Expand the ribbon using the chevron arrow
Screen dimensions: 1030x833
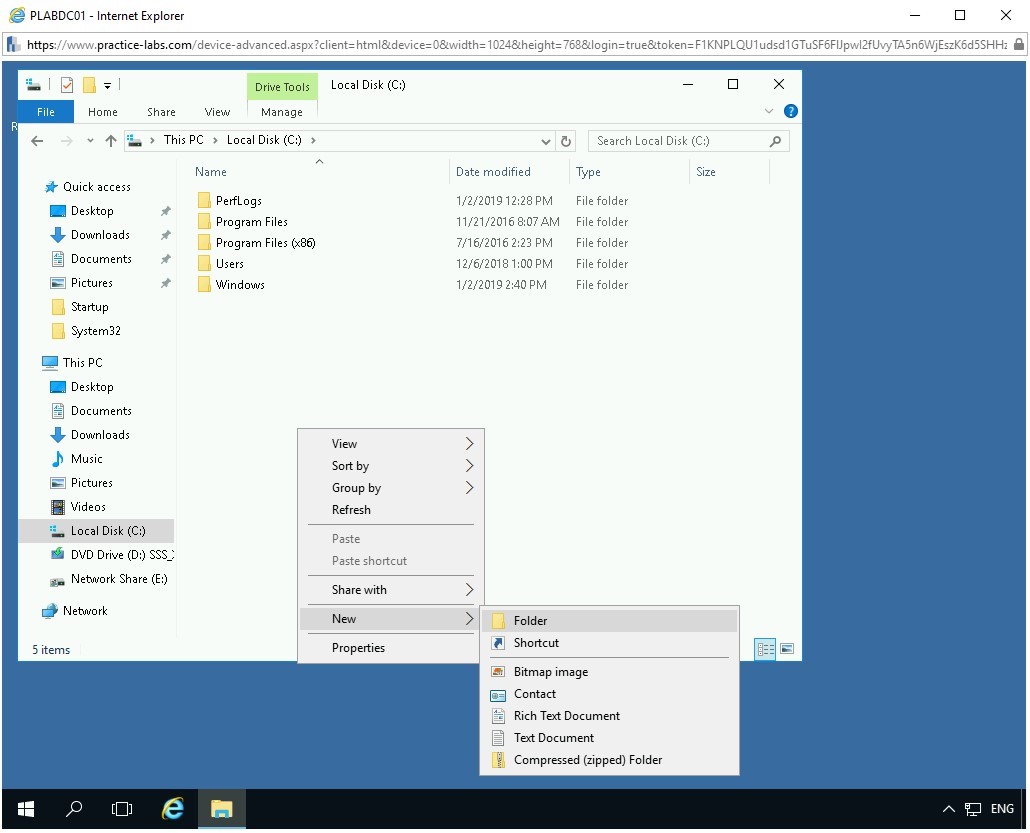click(769, 111)
